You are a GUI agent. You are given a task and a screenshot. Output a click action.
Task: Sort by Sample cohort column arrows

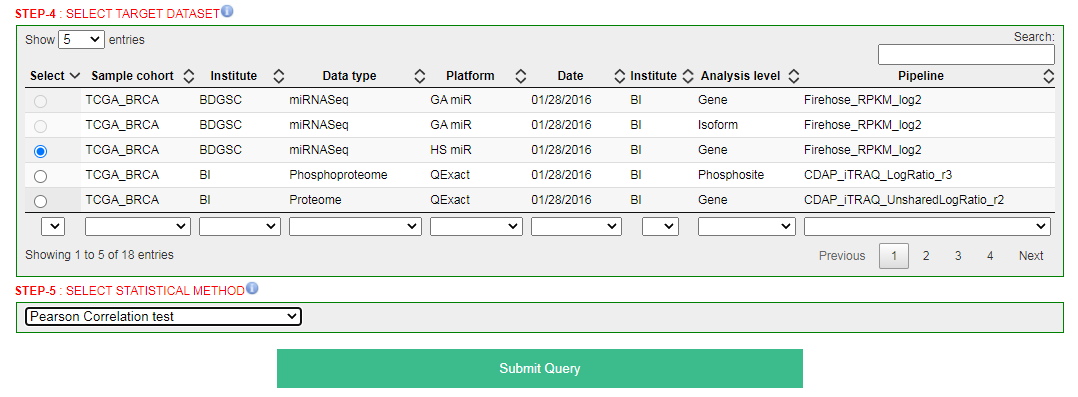tap(189, 76)
